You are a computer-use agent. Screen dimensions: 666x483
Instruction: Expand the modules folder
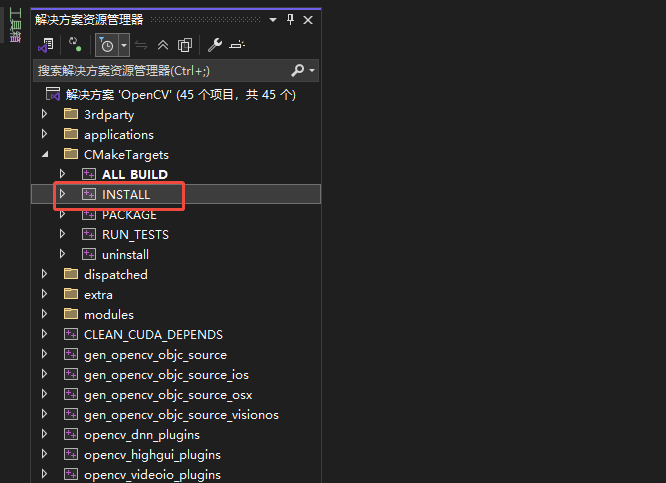(44, 315)
